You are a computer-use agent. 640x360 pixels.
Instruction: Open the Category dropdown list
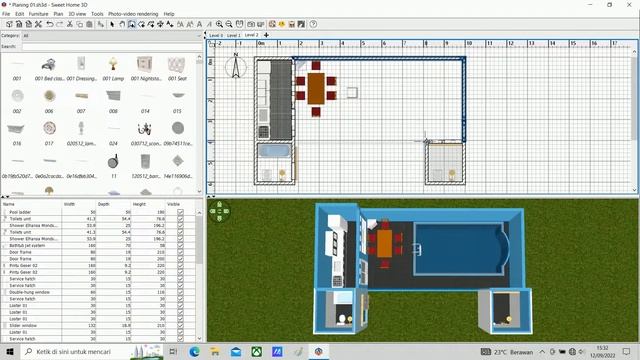pyautogui.click(x=112, y=36)
